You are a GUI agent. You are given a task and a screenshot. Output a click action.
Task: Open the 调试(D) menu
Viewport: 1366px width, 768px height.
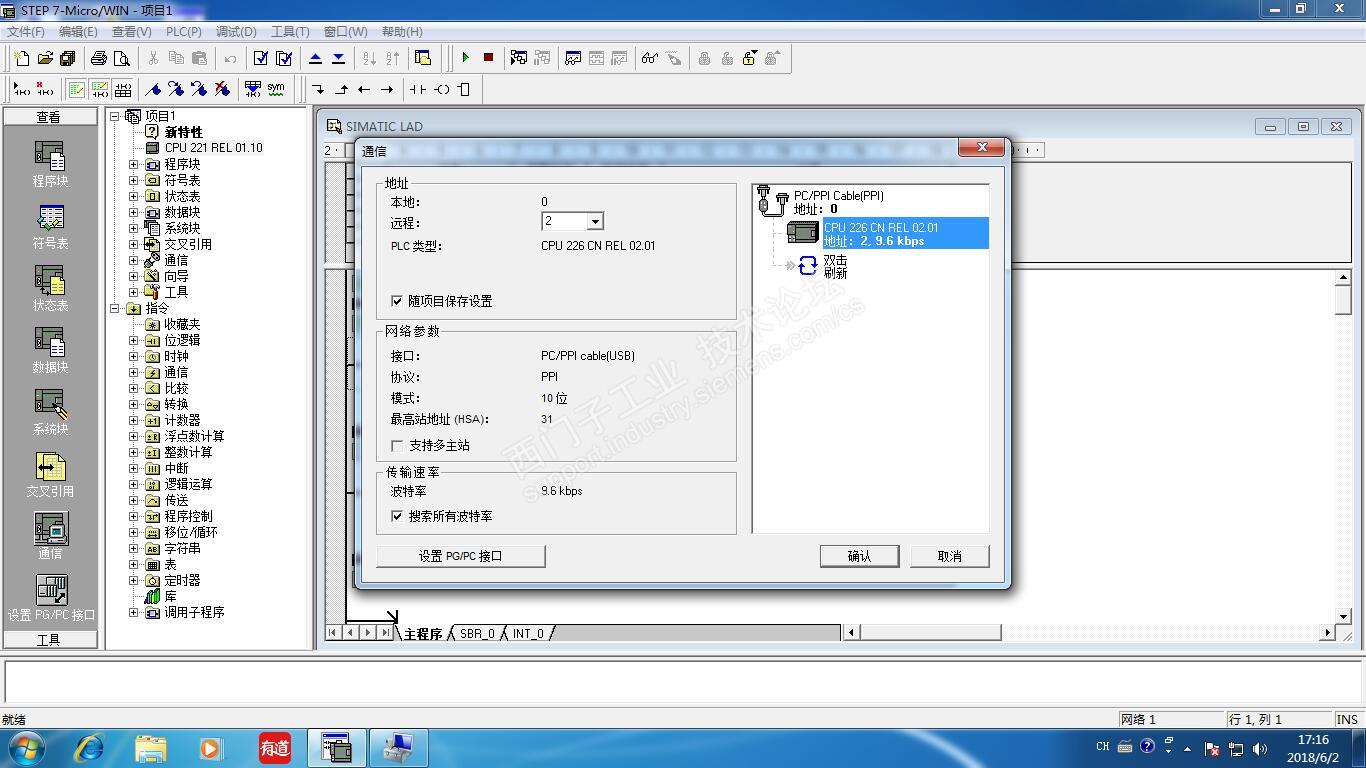236,32
